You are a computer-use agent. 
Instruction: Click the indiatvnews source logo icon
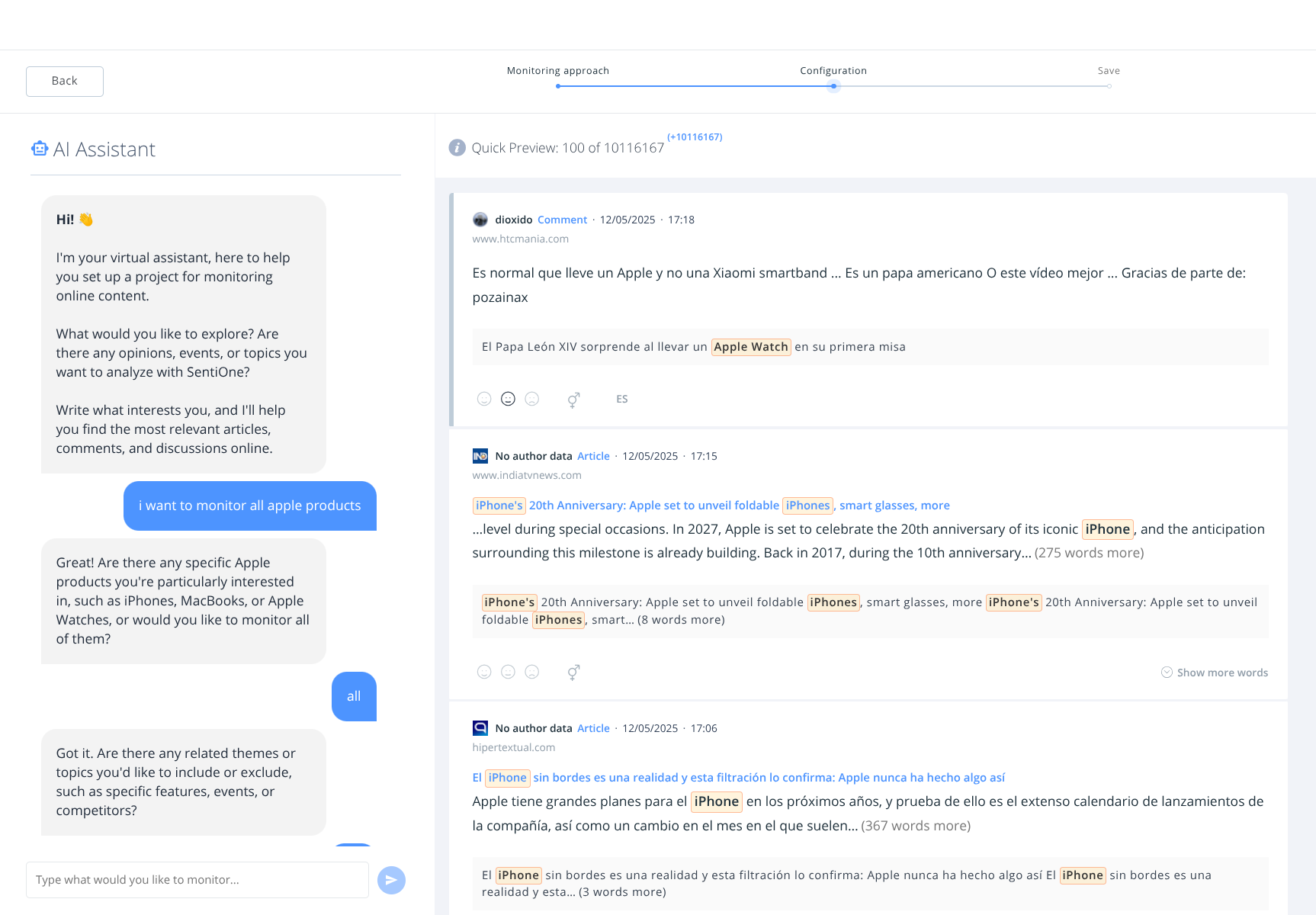point(480,456)
